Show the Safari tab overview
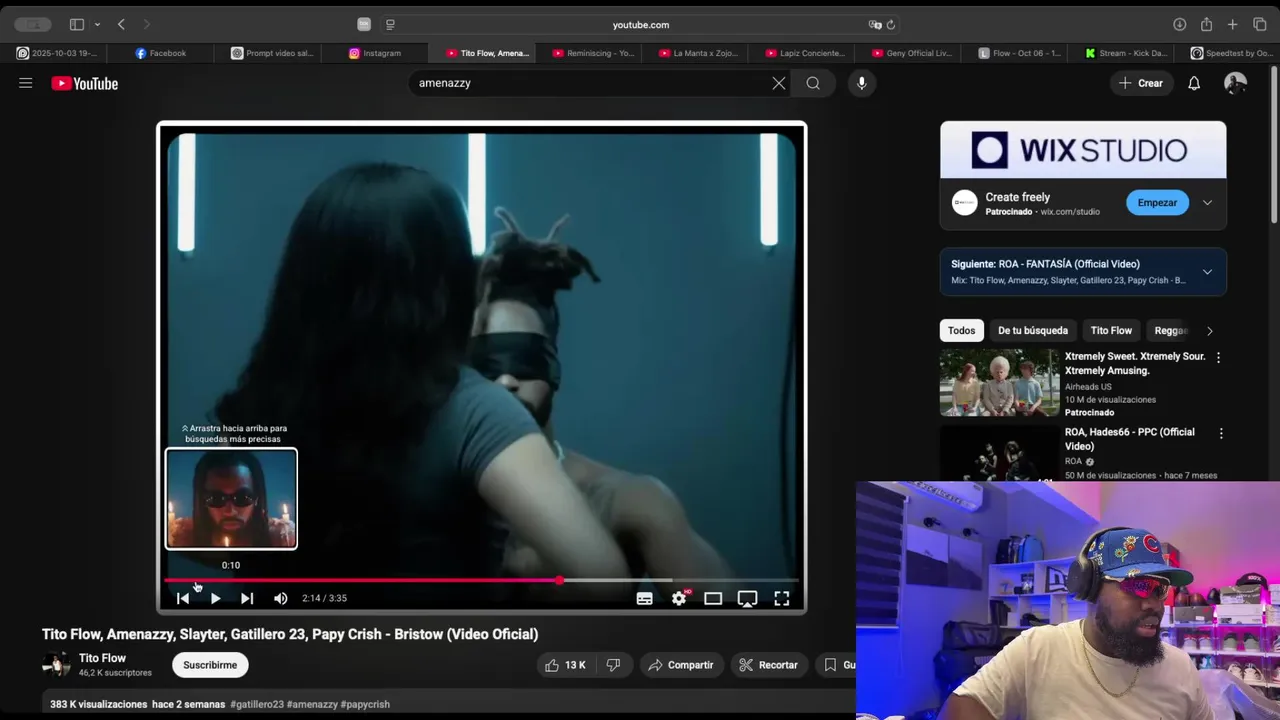1280x720 pixels. [x=1260, y=24]
